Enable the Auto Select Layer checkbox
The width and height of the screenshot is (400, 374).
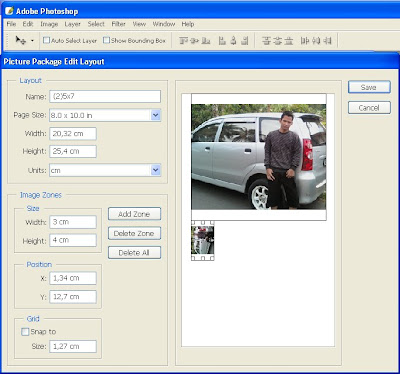(x=46, y=40)
